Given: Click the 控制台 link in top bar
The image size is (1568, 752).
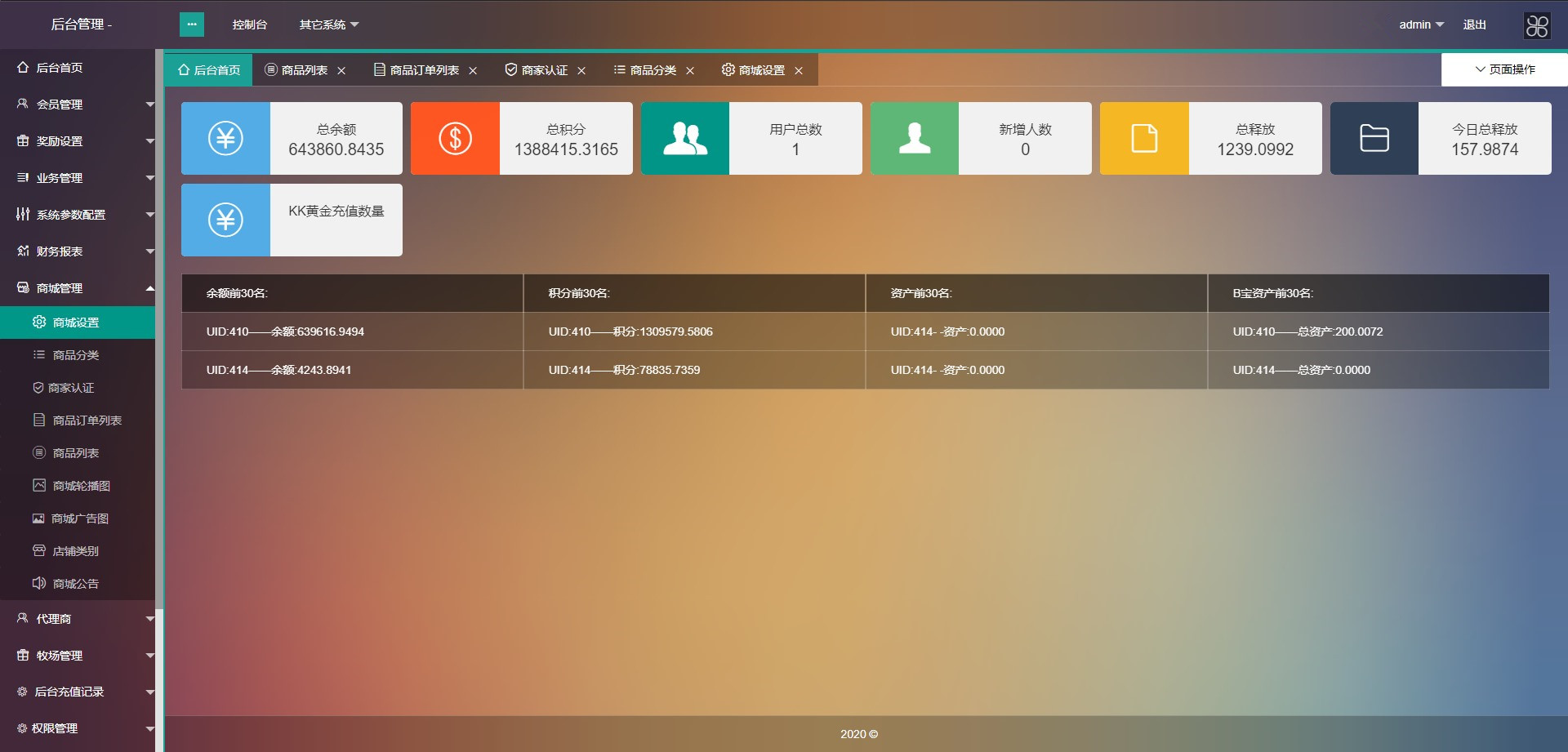Looking at the screenshot, I should pos(249,24).
